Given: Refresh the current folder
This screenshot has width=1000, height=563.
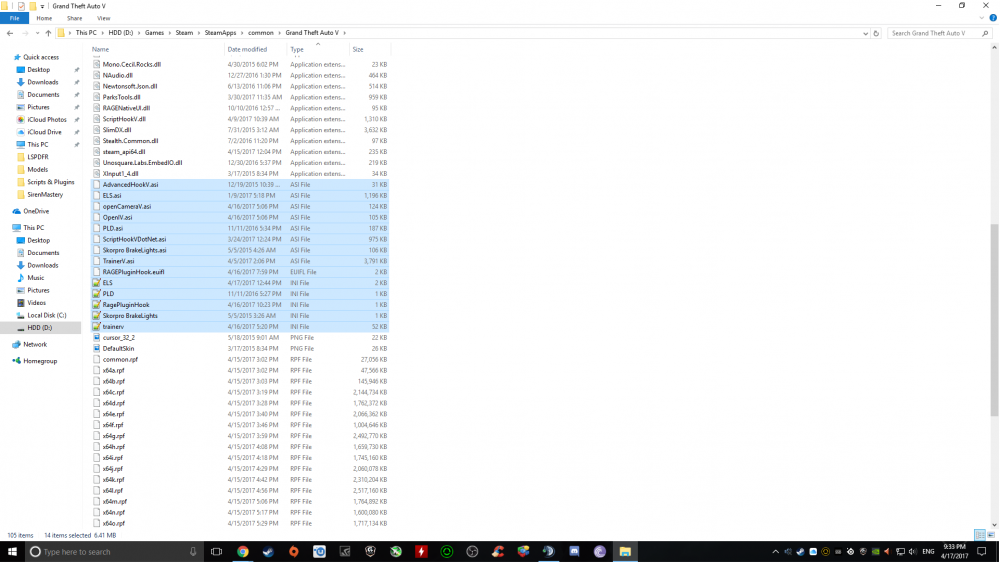Looking at the screenshot, I should [876, 33].
